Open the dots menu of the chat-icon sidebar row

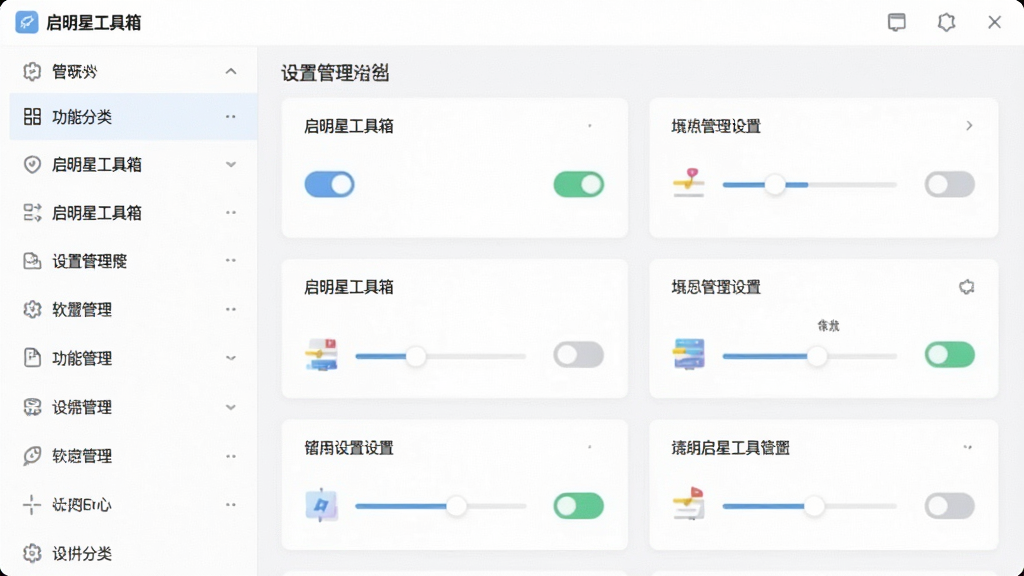[x=231, y=456]
